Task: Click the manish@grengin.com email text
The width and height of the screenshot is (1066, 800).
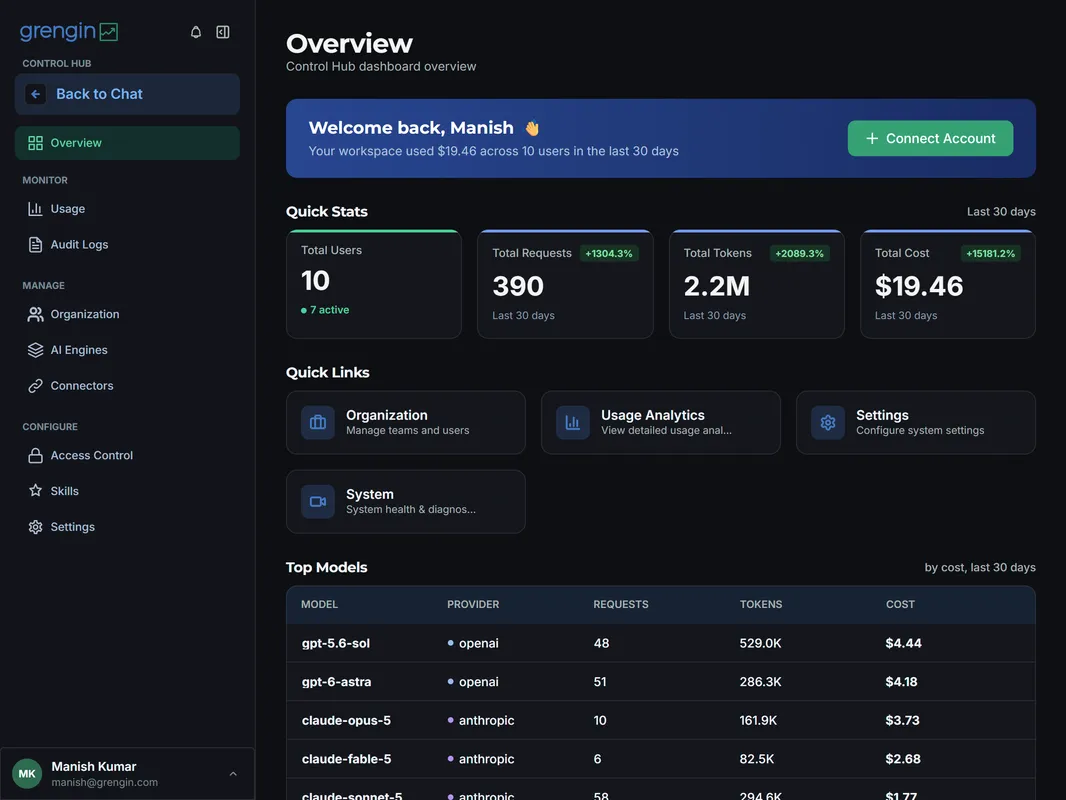Action: pos(105,782)
